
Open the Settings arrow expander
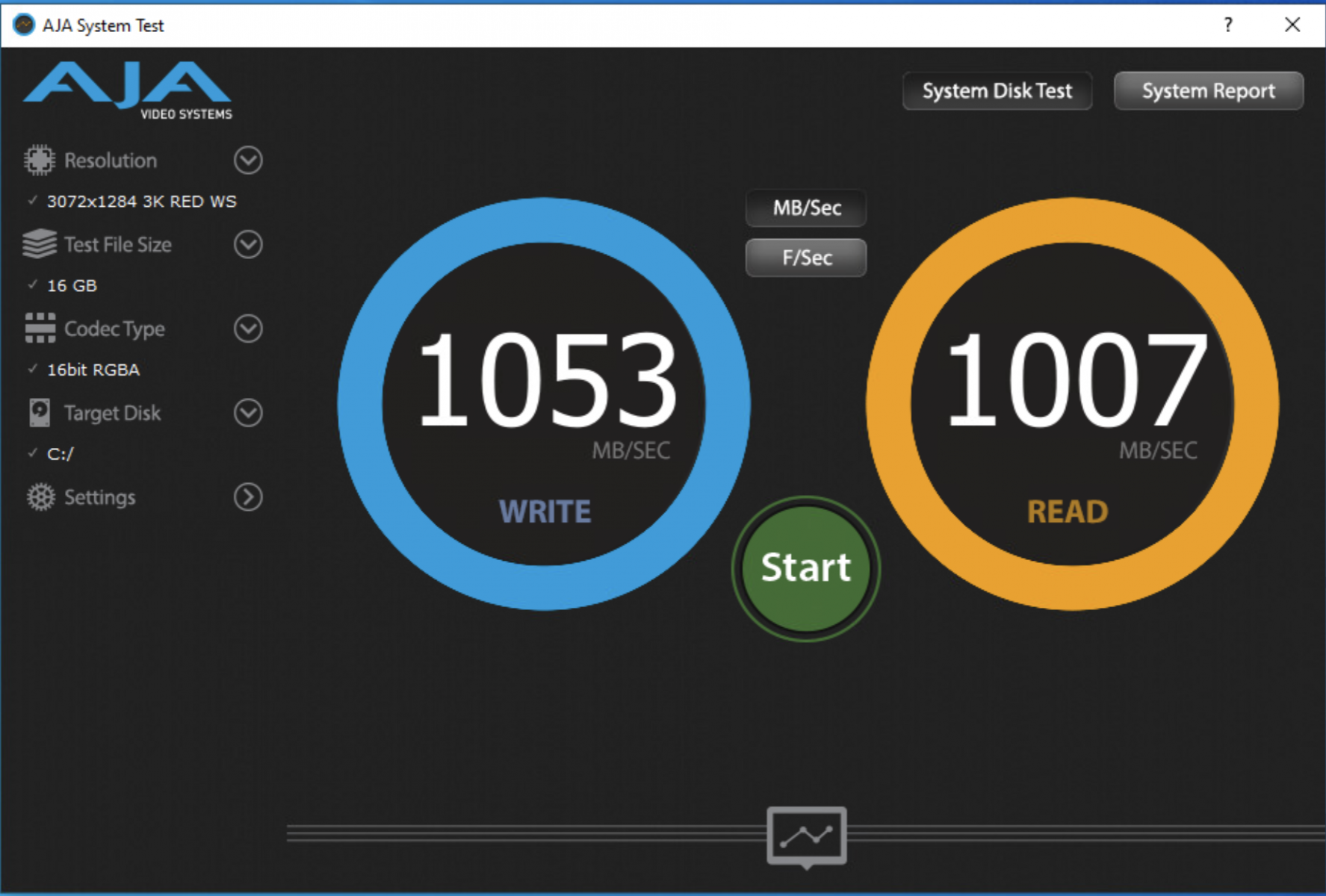click(x=248, y=497)
